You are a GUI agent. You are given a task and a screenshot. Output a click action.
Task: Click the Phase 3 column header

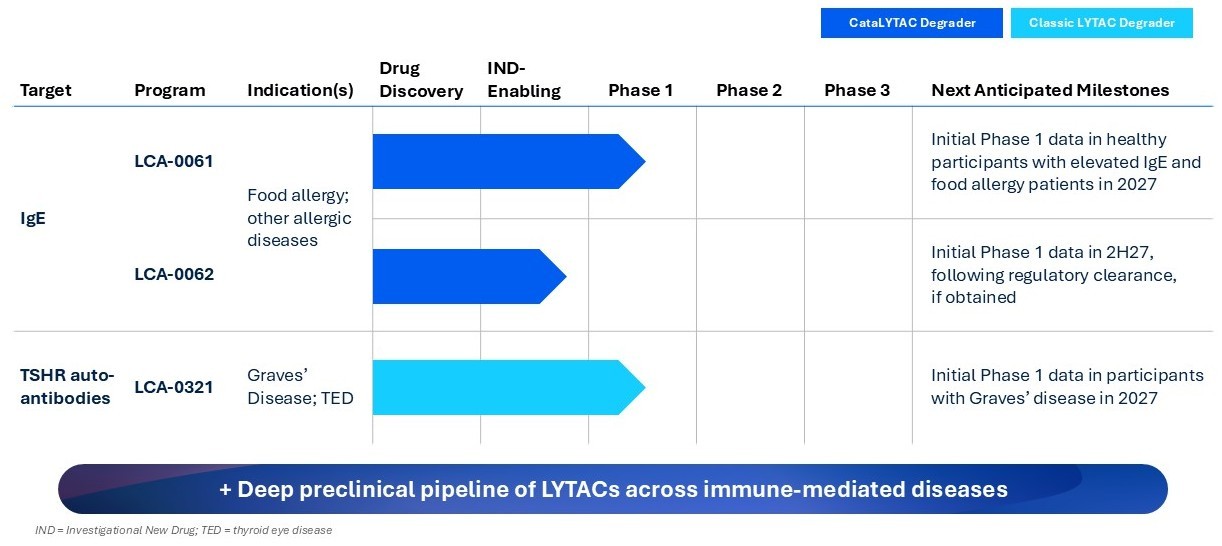[x=857, y=90]
